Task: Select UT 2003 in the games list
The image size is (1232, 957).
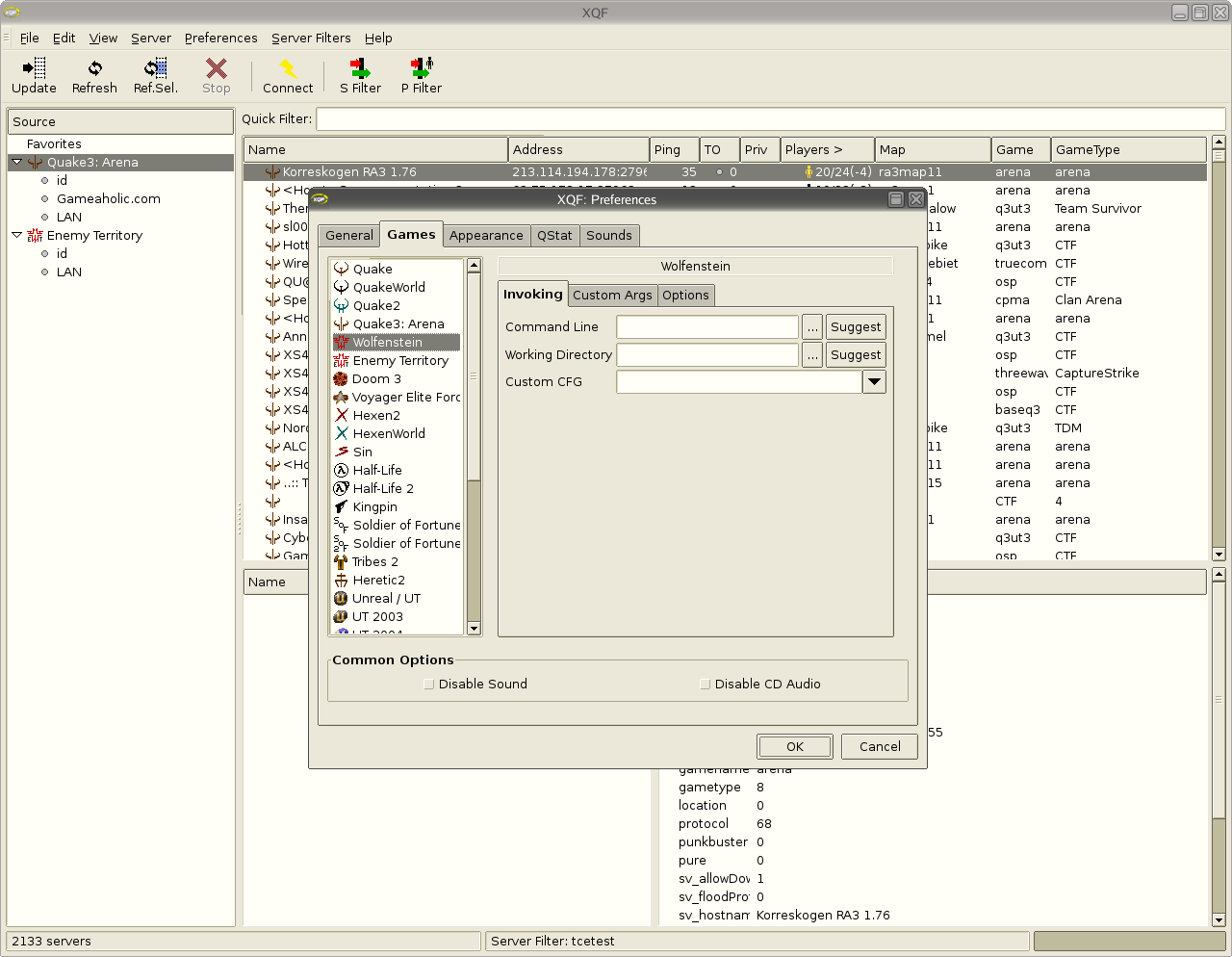Action: [397, 616]
